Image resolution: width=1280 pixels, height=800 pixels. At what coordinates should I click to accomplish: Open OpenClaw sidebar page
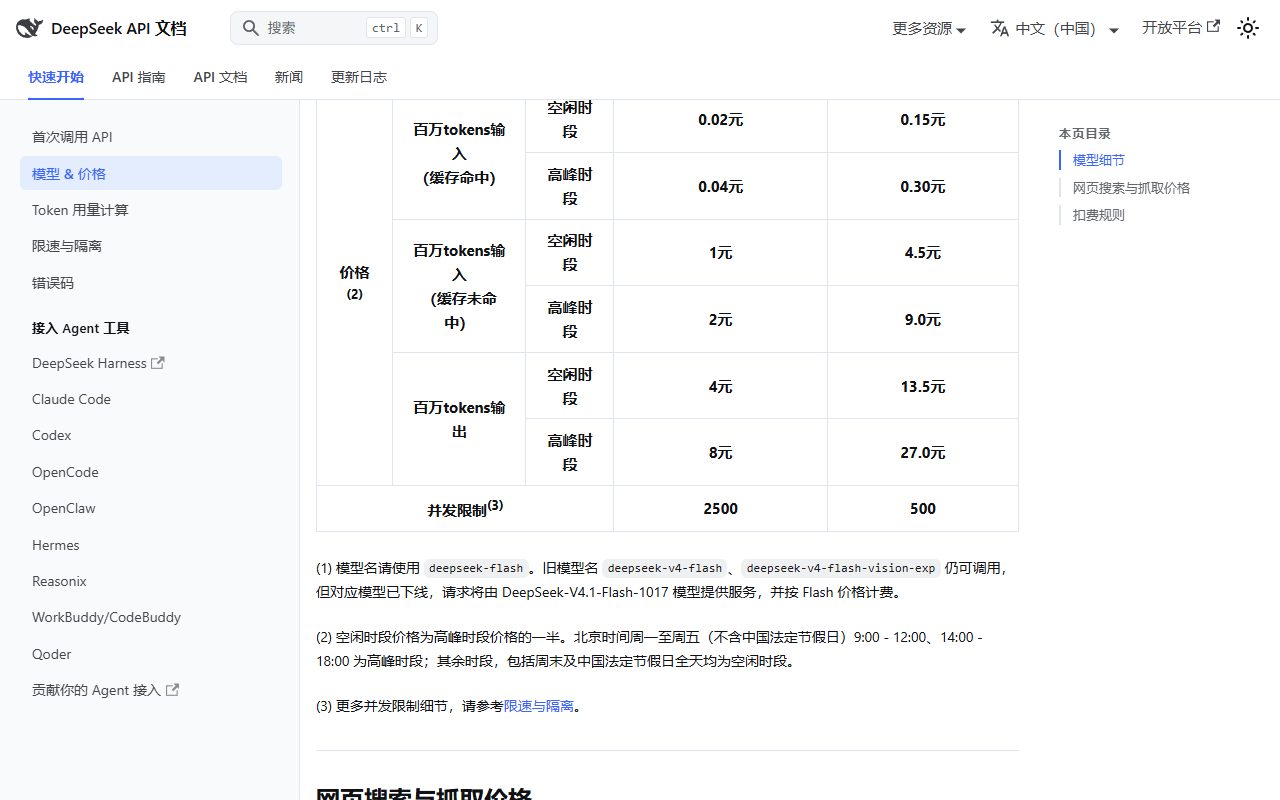tap(151, 508)
